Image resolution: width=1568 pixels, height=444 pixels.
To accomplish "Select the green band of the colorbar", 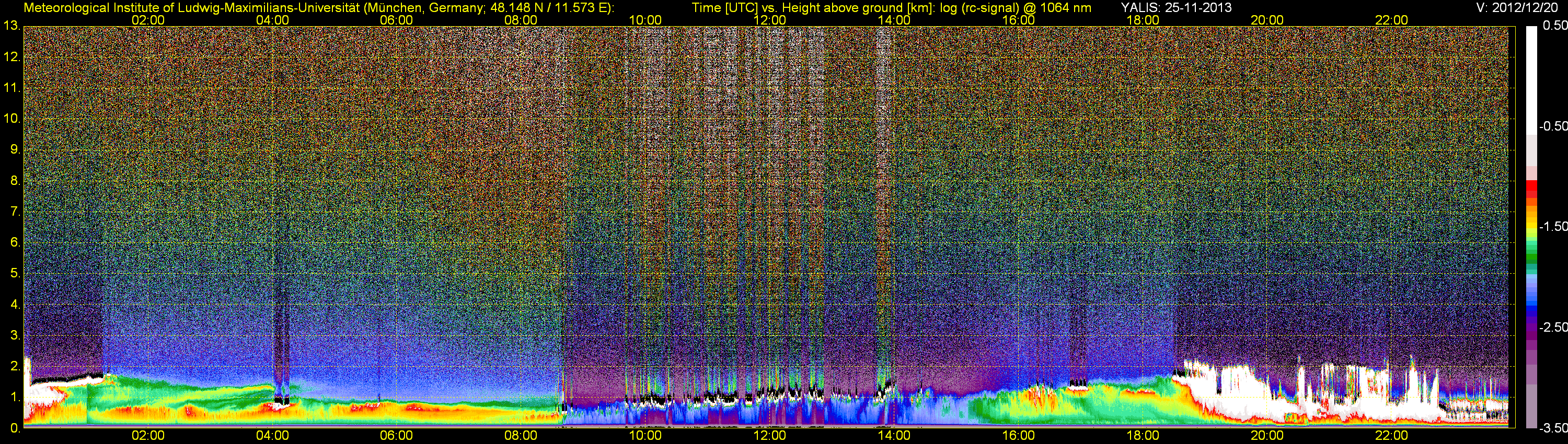I will 1531,255.
